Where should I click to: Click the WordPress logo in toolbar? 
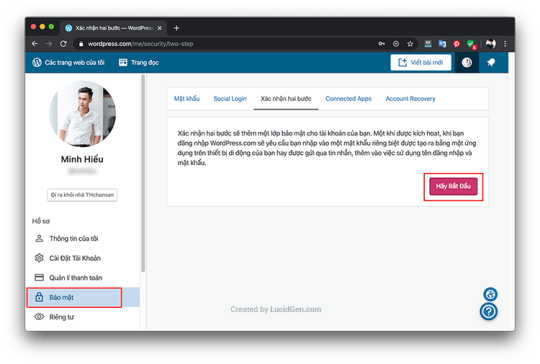(x=37, y=62)
